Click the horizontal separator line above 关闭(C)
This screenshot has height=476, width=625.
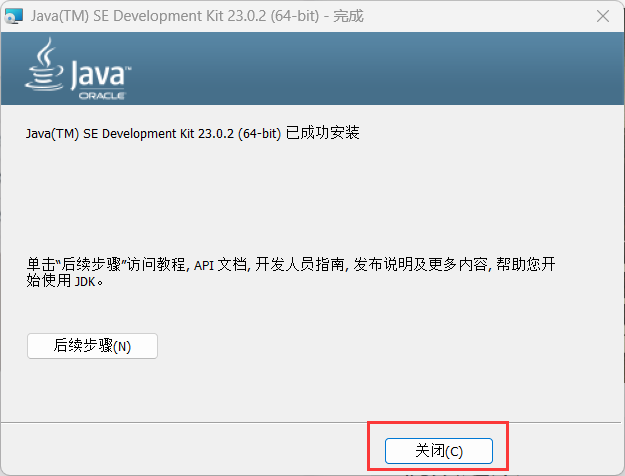(x=312, y=422)
